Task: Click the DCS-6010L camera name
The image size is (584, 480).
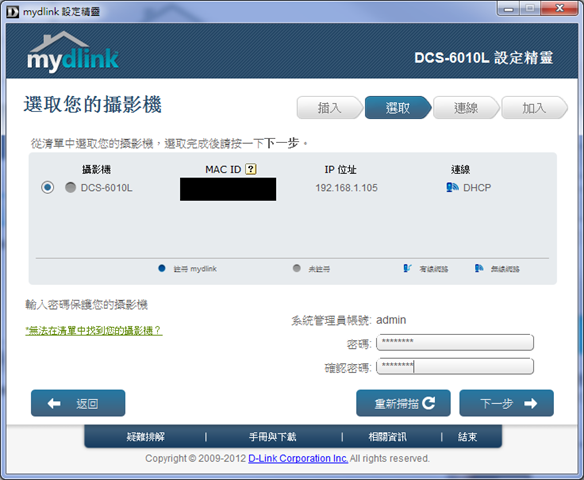Action: [x=107, y=188]
